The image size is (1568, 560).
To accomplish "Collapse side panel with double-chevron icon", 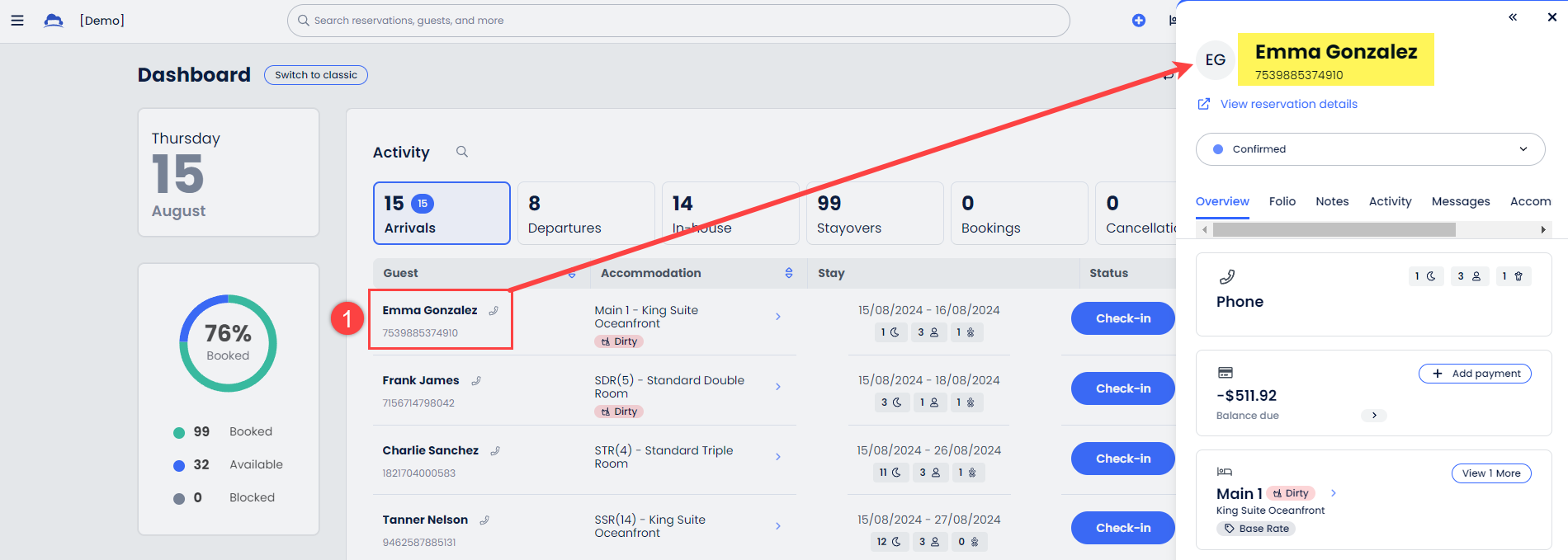I will click(x=1512, y=17).
